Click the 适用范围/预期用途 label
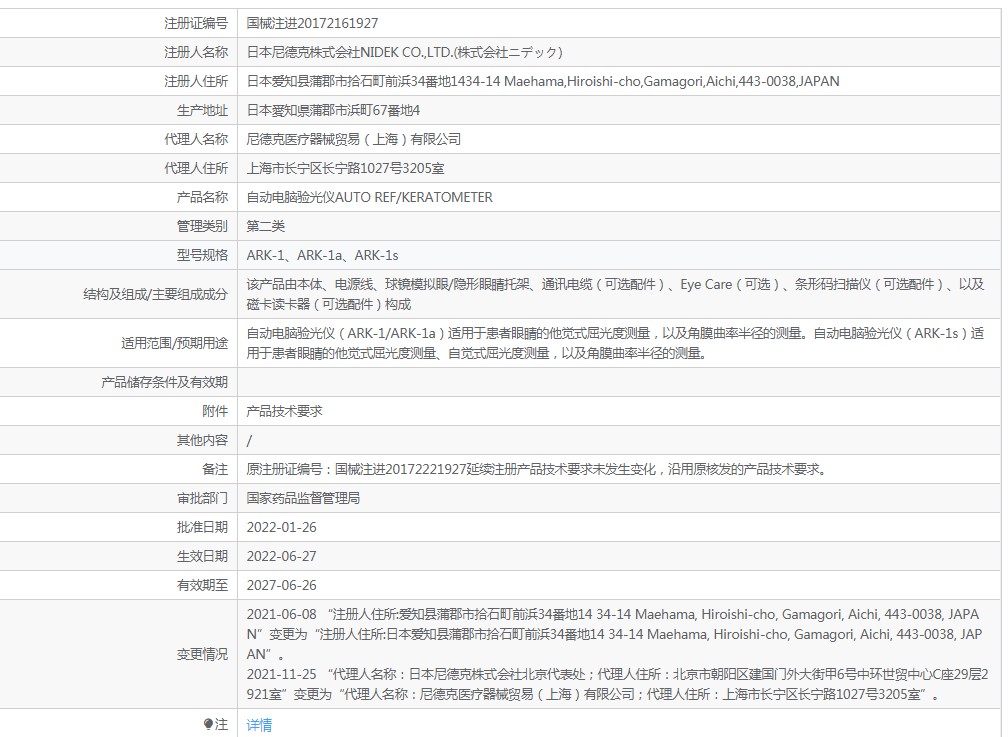1008x737 pixels. tap(174, 343)
